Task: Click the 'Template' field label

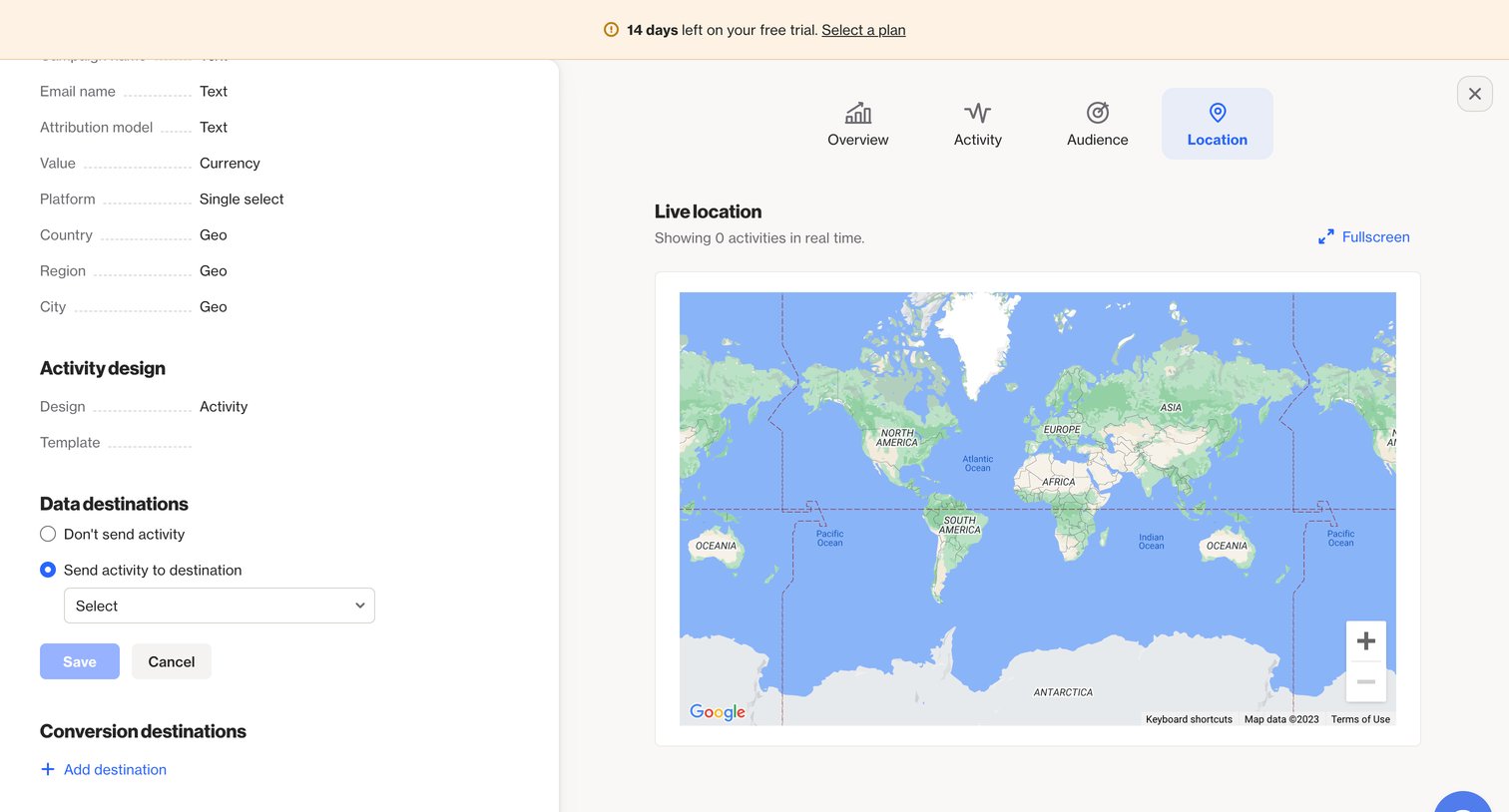Action: click(x=70, y=442)
